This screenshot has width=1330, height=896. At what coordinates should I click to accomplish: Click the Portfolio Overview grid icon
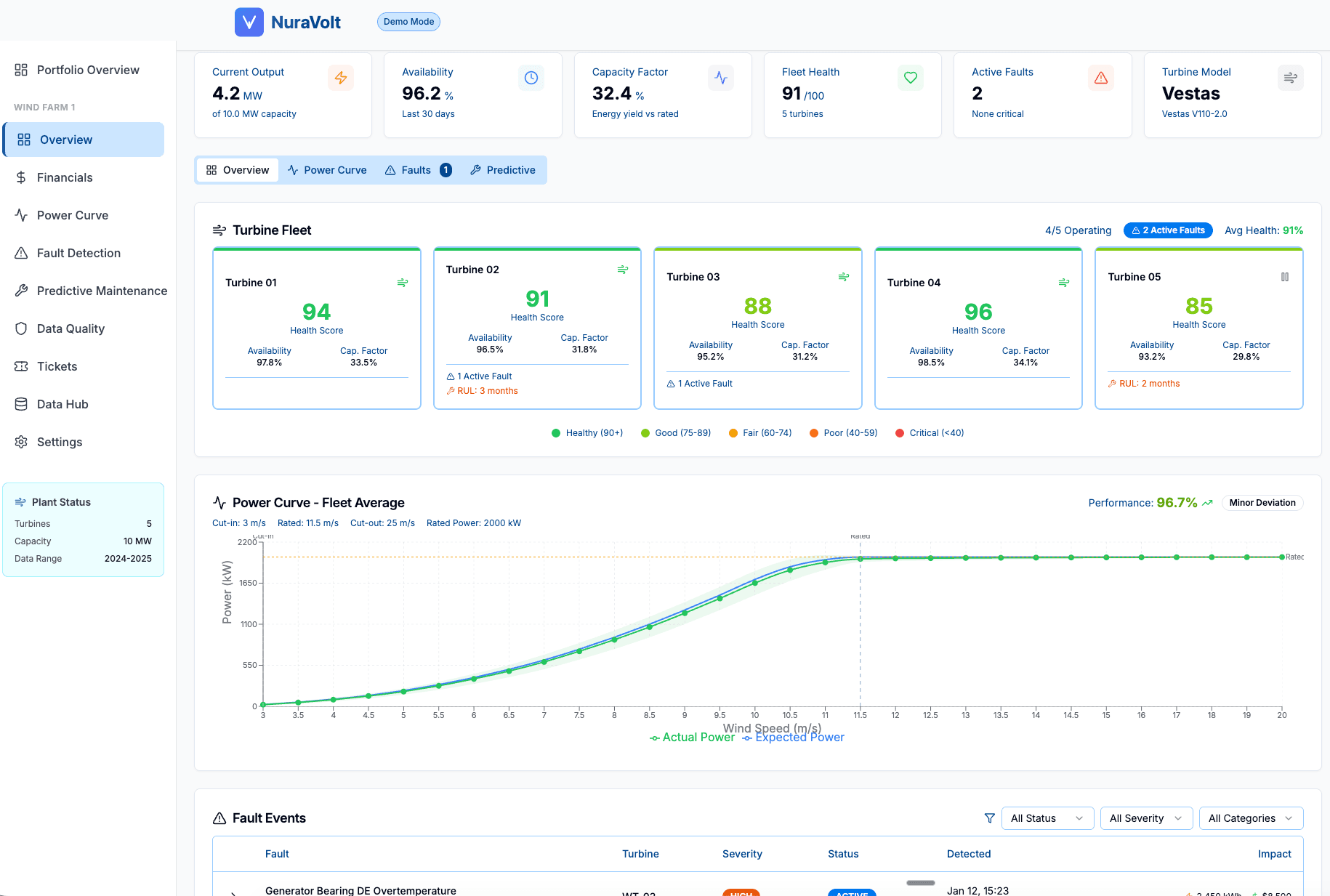click(x=21, y=70)
